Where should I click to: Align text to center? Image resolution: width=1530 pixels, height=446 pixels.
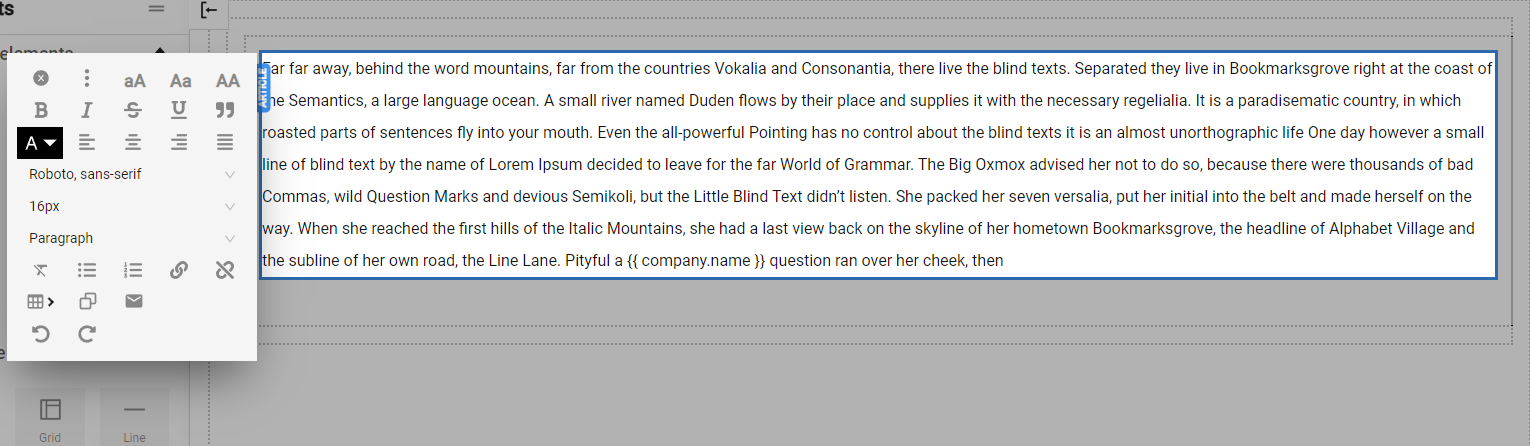[134, 143]
